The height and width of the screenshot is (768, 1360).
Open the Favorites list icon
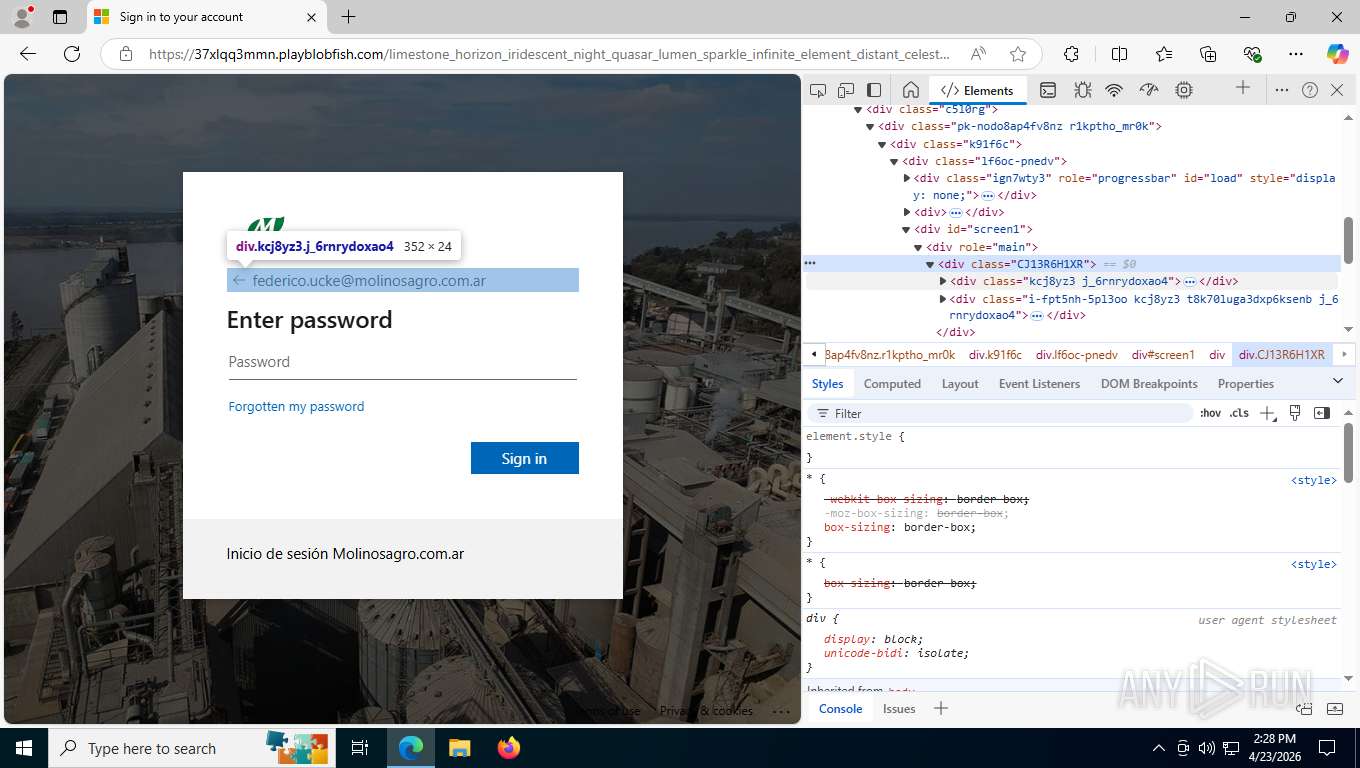[x=1164, y=54]
